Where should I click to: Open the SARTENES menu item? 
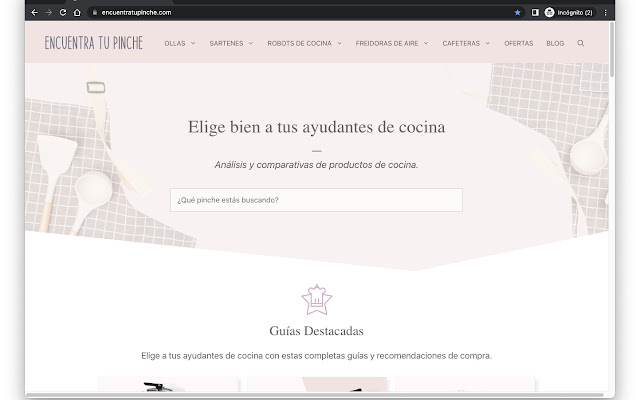pos(226,43)
